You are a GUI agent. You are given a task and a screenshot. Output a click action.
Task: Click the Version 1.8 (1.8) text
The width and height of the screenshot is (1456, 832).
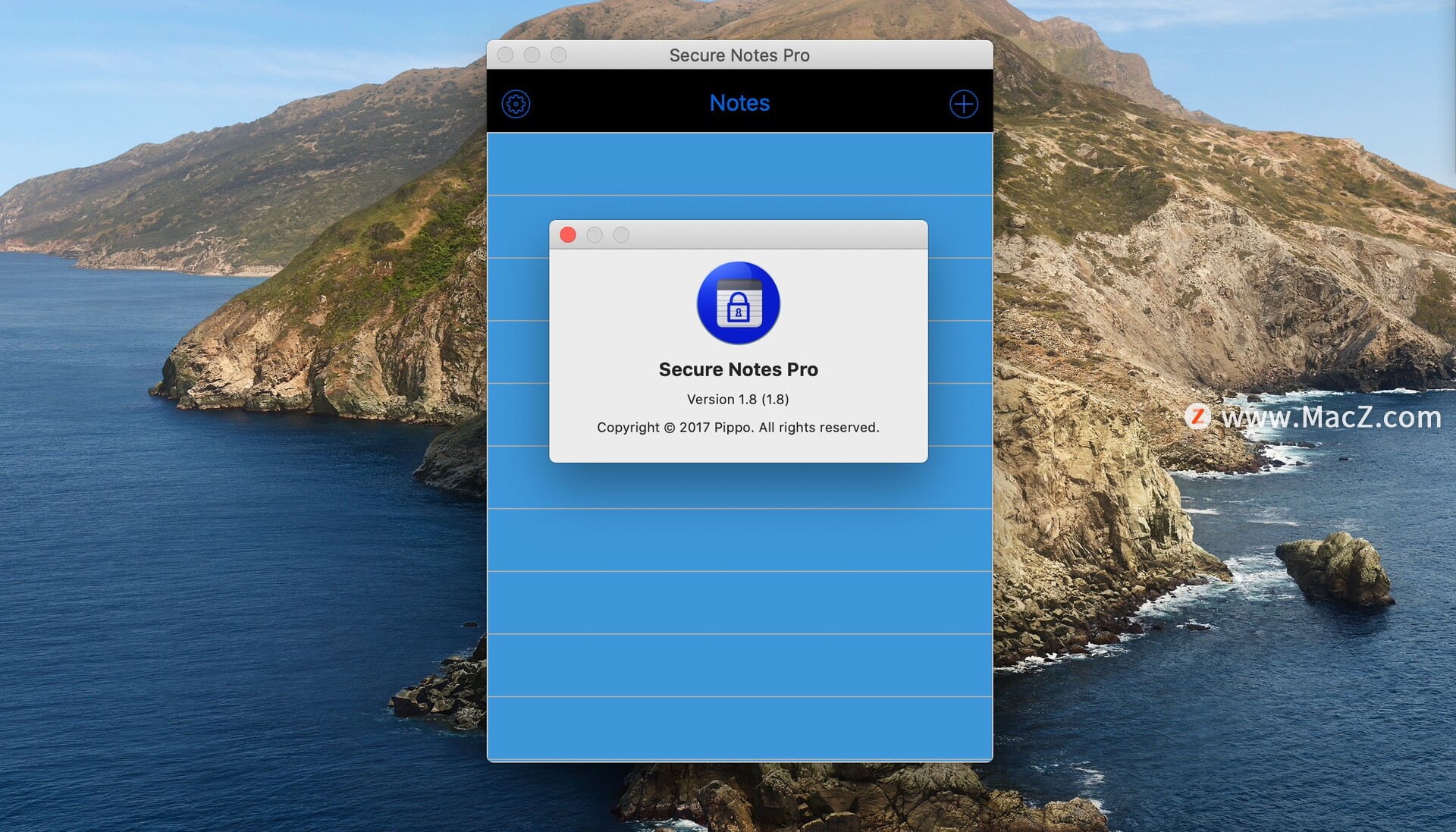tap(738, 399)
